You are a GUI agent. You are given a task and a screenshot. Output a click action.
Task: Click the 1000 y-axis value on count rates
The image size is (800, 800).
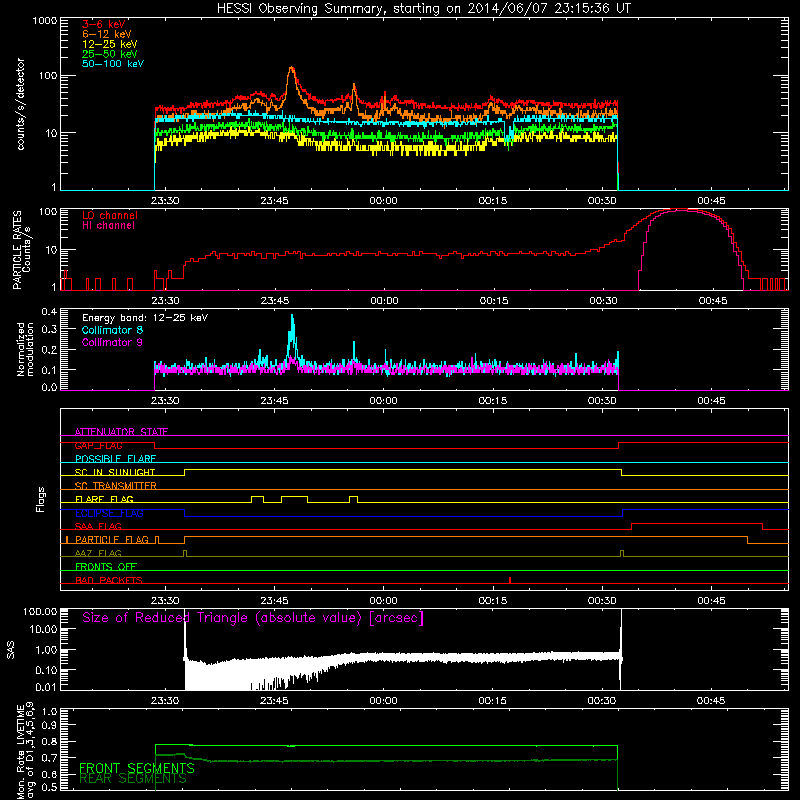coord(45,21)
